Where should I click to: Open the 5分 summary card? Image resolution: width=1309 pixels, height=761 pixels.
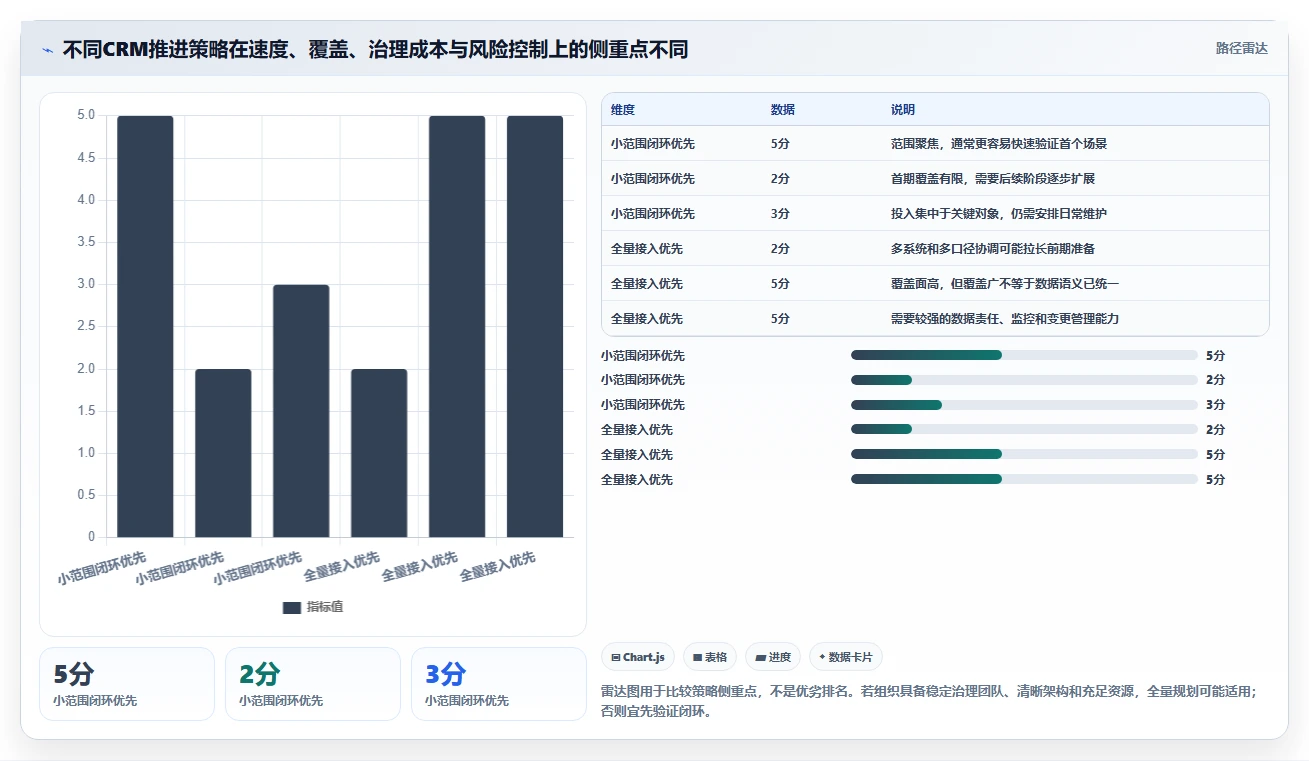coord(127,684)
